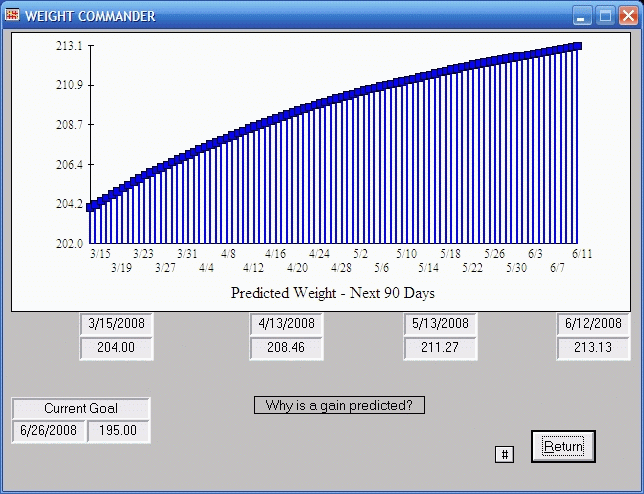The width and height of the screenshot is (644, 494).
Task: Click the Return button
Action: [563, 446]
